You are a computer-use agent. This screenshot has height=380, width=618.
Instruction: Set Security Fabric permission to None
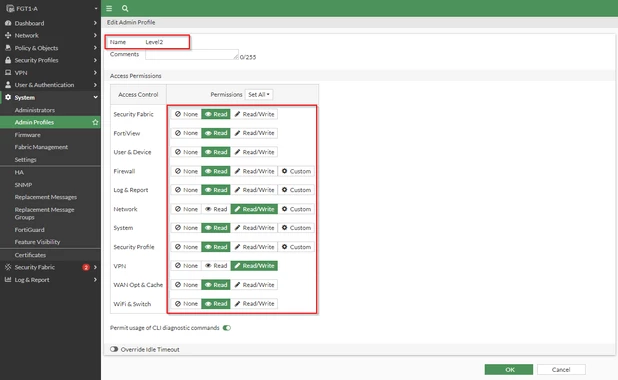pyautogui.click(x=186, y=114)
